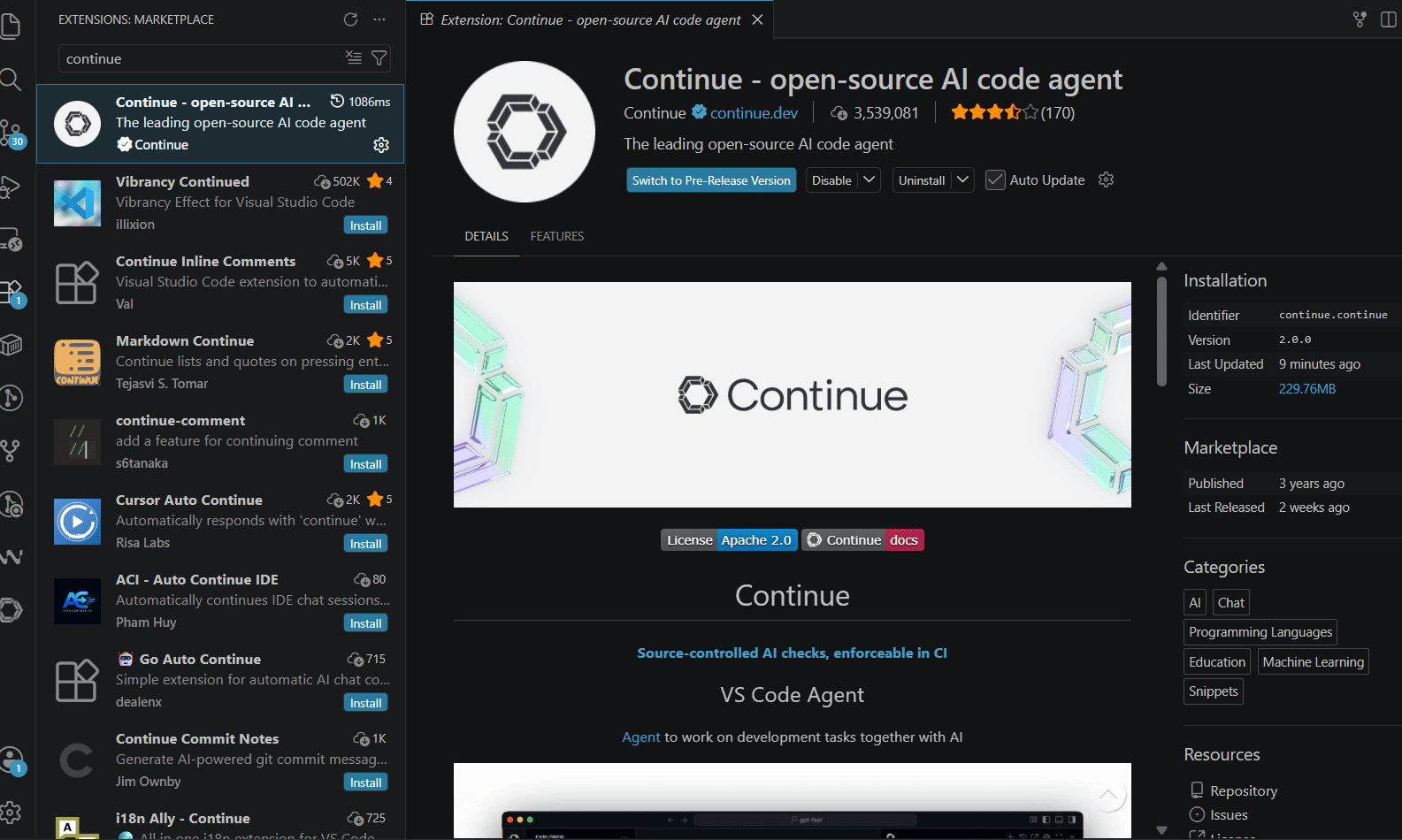Install ACI - Auto Continue IDE extension

tap(365, 623)
